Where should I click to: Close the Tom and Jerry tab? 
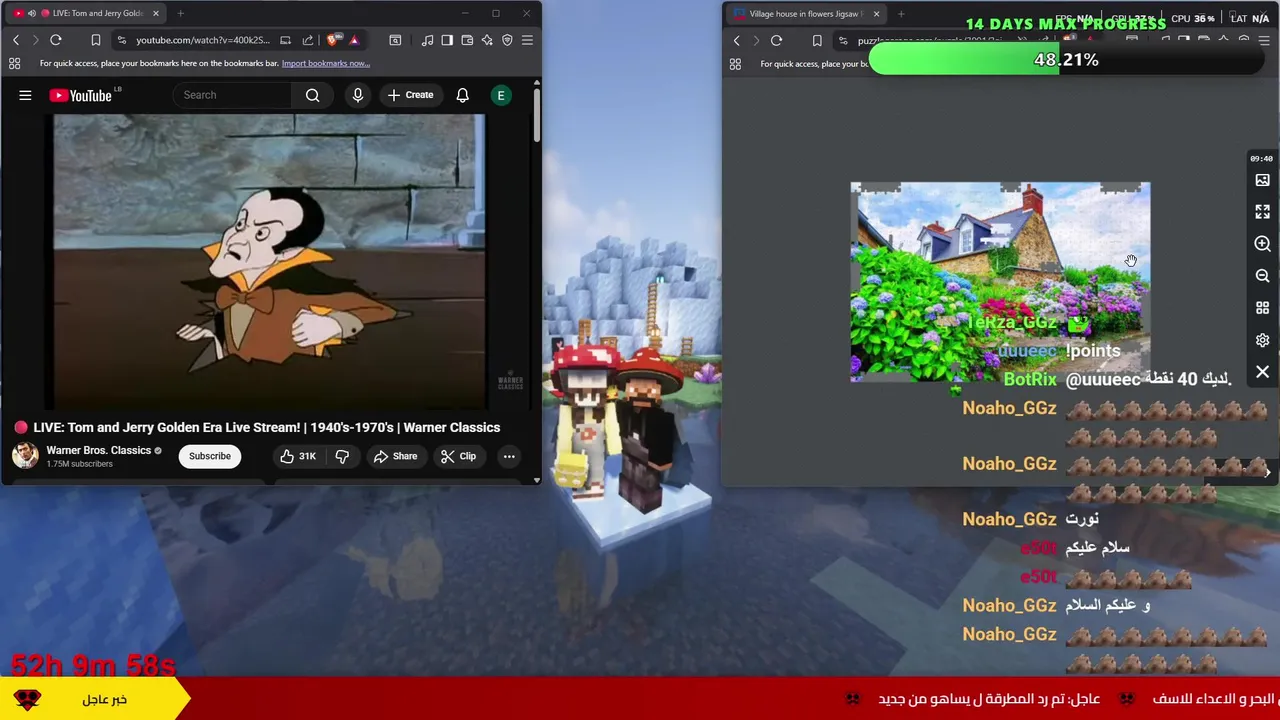pos(156,13)
